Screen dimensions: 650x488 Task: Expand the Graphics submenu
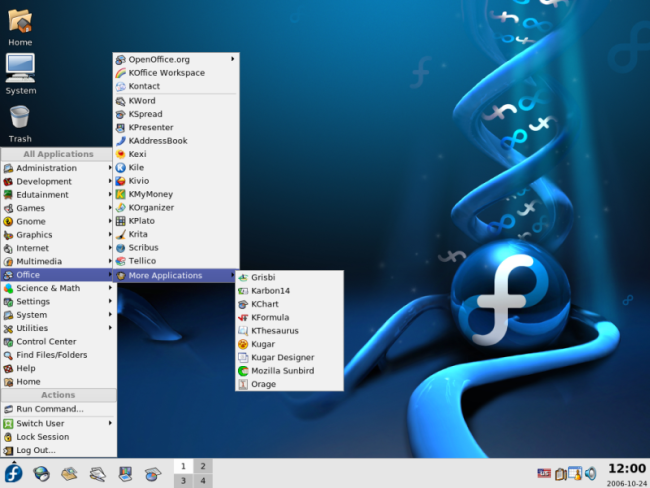click(x=58, y=235)
